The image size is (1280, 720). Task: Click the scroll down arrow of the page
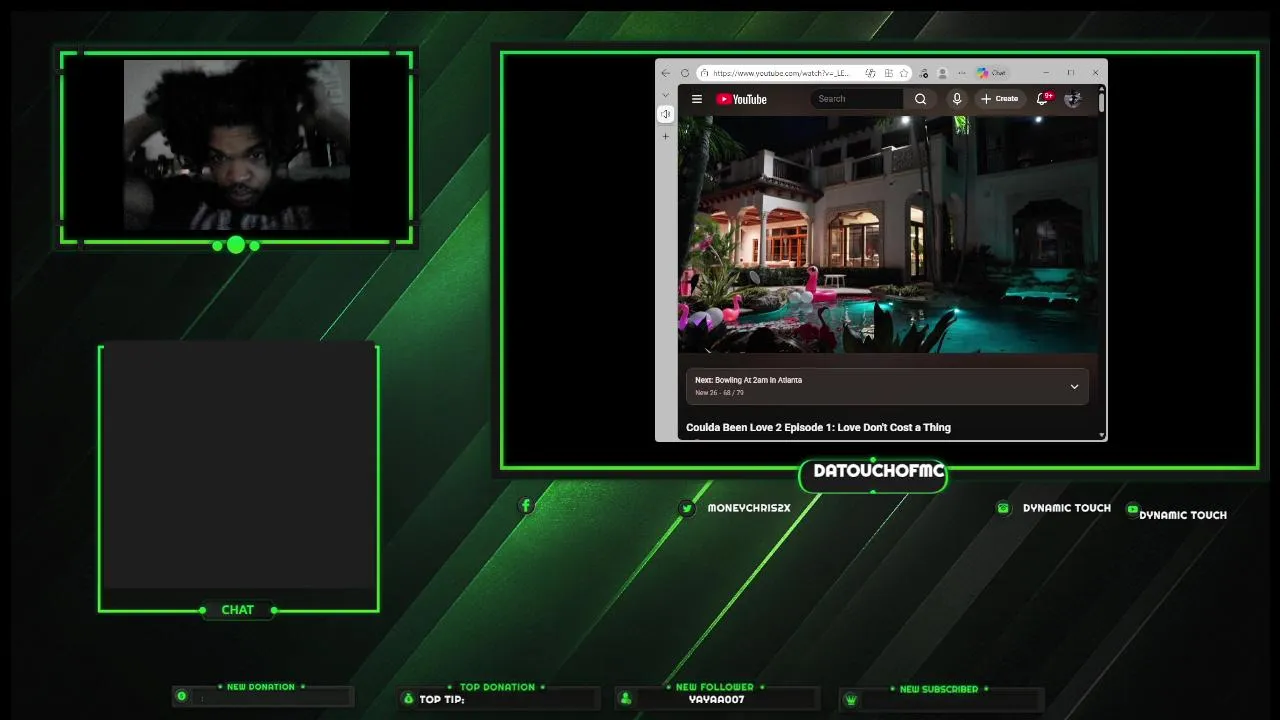click(x=1102, y=435)
